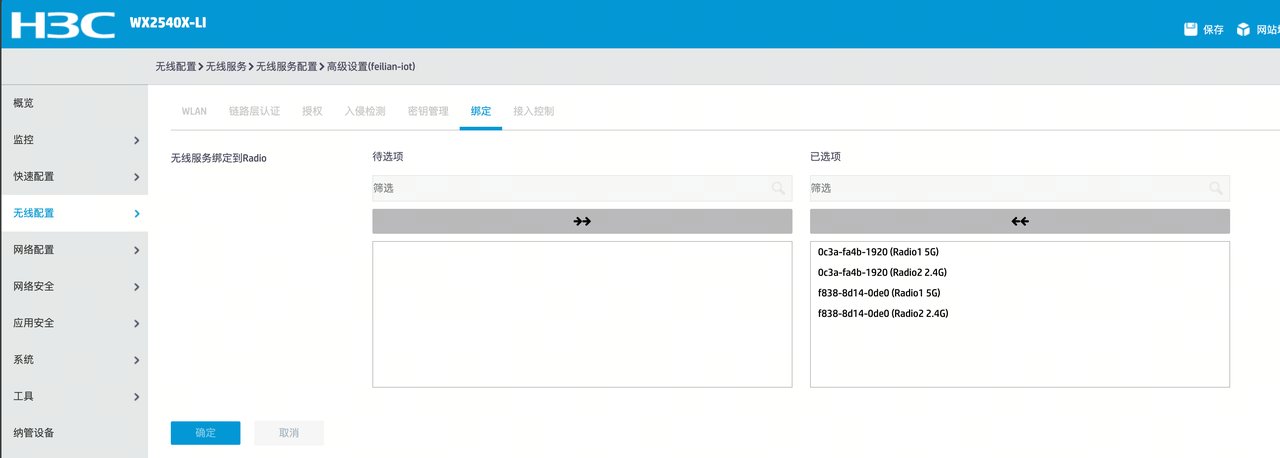Expand the 快速配置 sidebar section
1280x458 pixels.
click(x=74, y=176)
